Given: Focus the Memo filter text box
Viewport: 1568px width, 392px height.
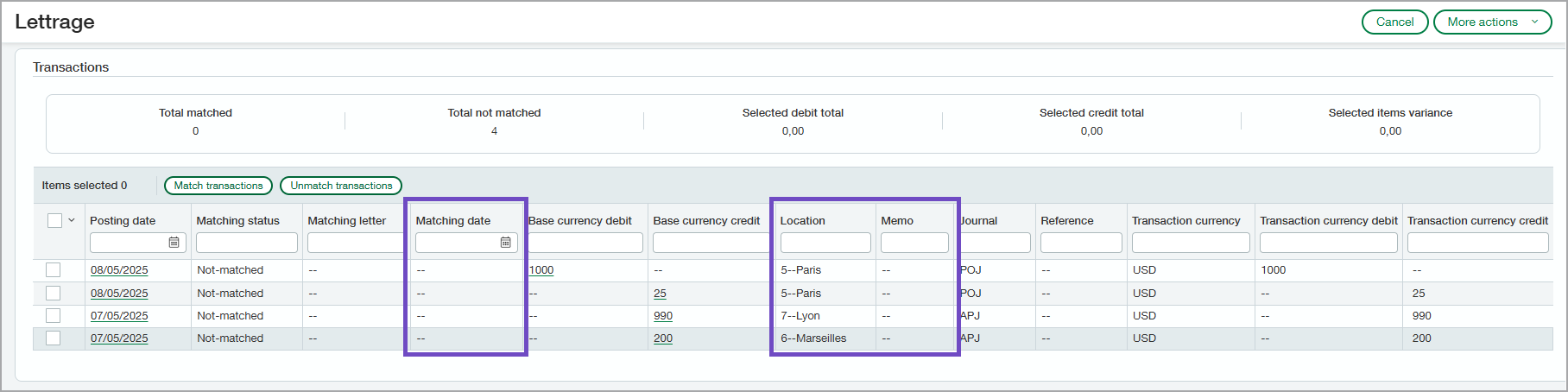Looking at the screenshot, I should point(914,243).
